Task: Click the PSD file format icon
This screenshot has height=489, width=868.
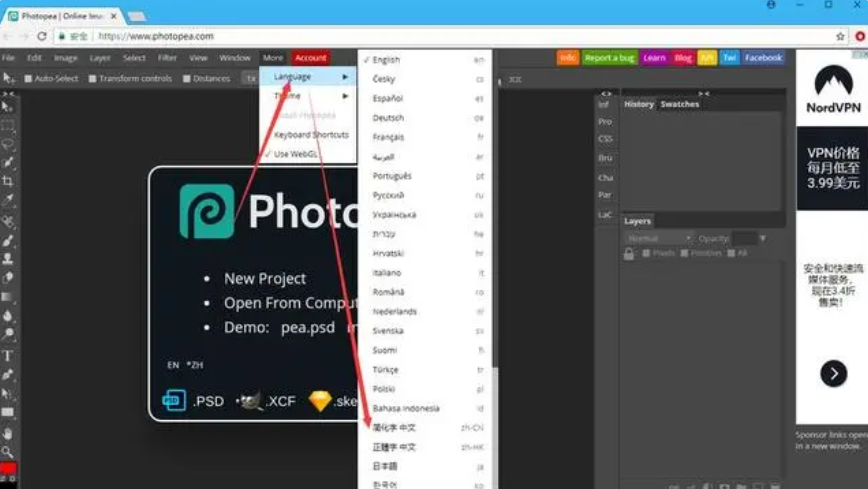Action: pyautogui.click(x=173, y=400)
